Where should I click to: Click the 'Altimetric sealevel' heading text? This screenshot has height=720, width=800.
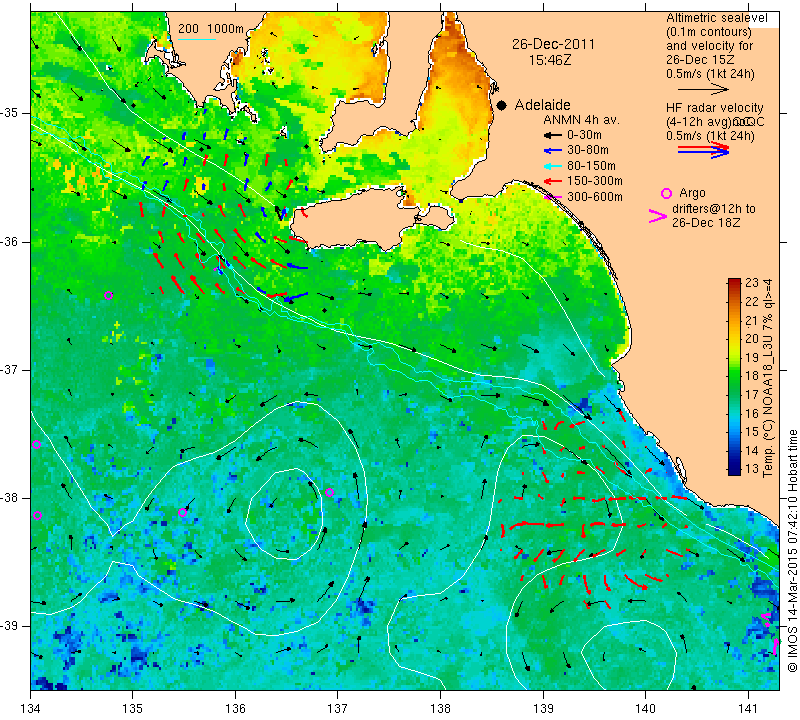[716, 18]
